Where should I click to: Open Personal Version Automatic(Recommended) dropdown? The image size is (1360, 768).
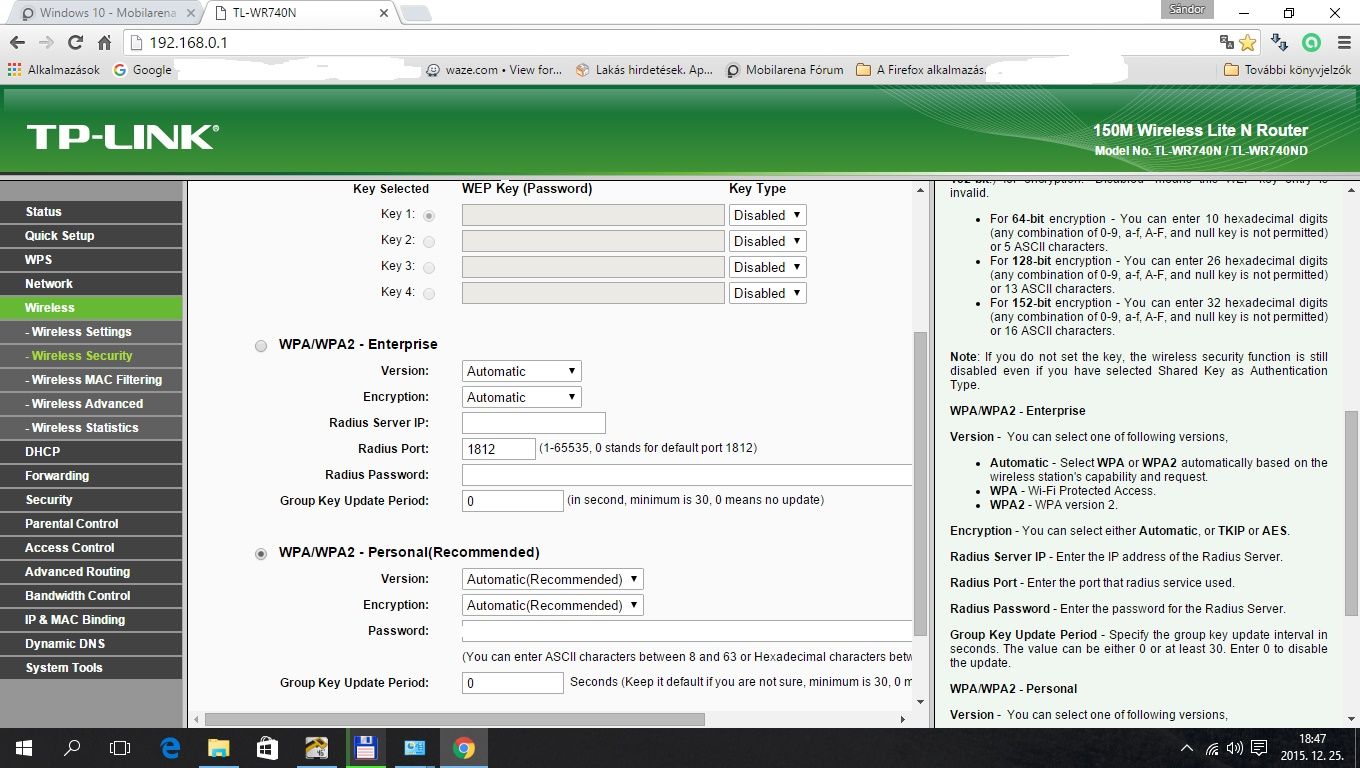552,579
